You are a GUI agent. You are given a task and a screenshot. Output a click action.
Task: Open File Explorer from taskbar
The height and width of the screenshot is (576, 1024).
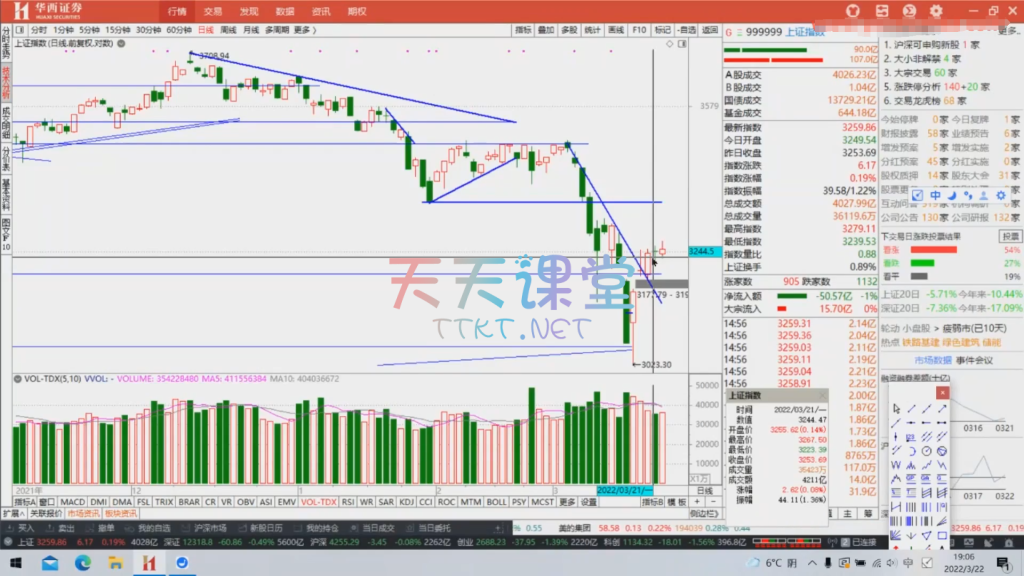pyautogui.click(x=116, y=564)
